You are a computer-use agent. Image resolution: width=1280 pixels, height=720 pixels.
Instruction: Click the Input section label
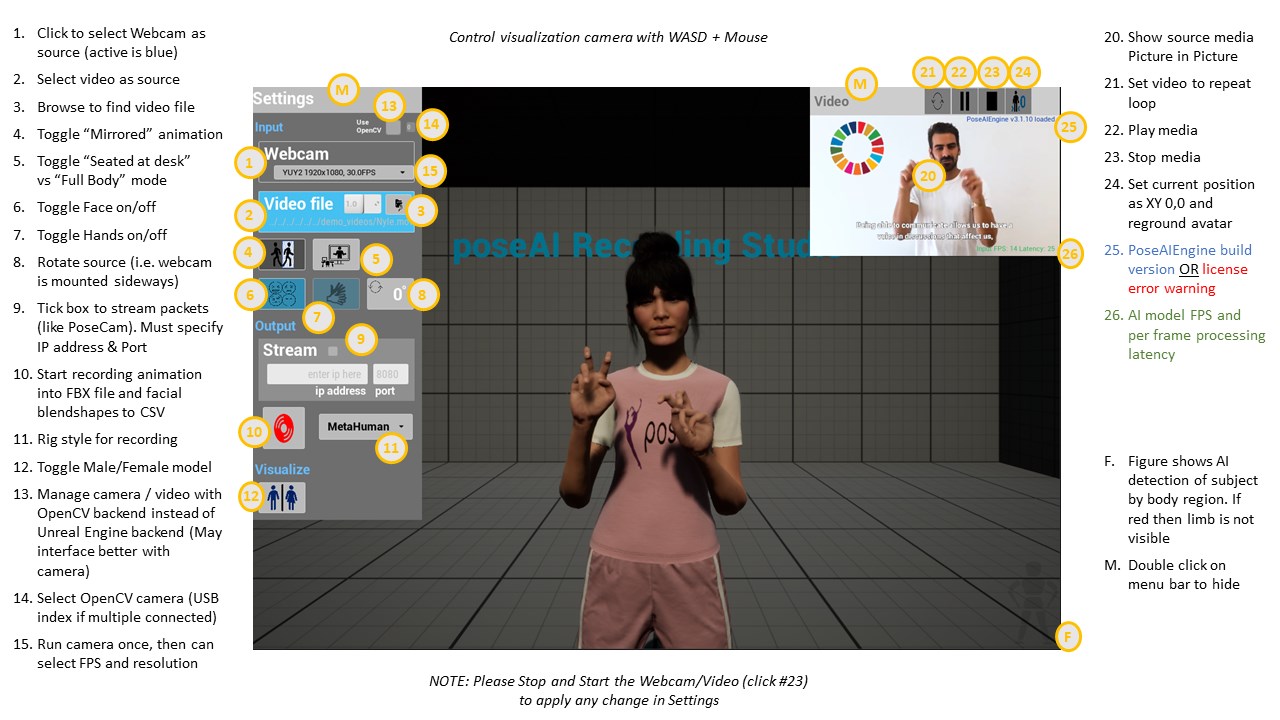[x=269, y=128]
